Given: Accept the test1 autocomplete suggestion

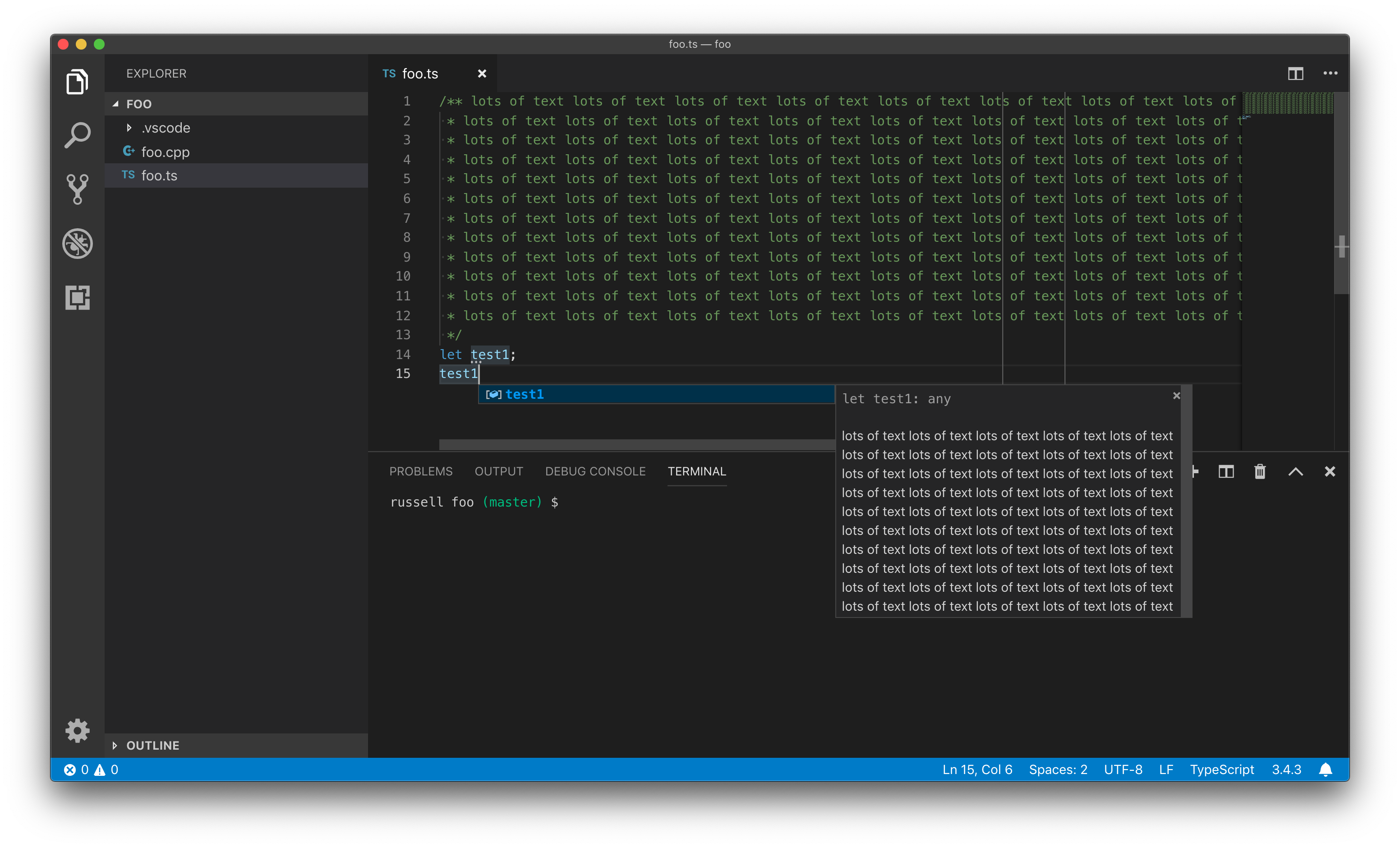Looking at the screenshot, I should 656,394.
